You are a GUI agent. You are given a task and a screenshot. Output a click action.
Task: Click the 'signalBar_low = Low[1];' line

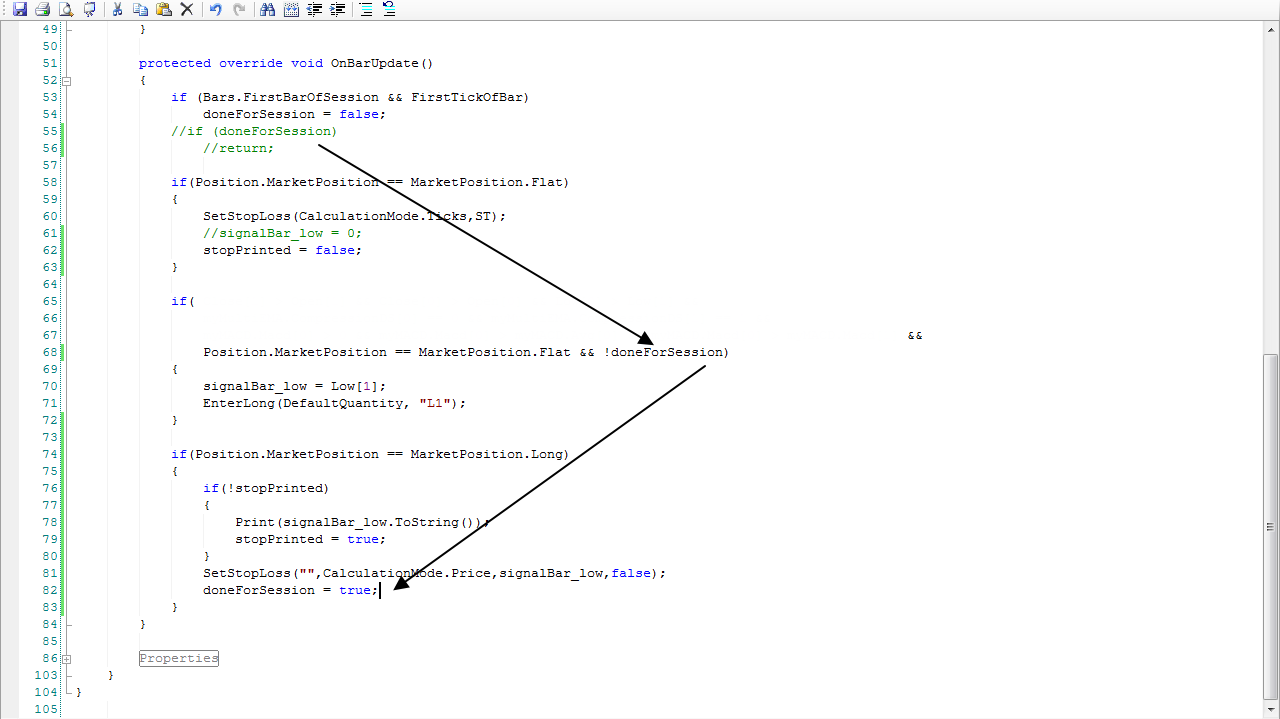pyautogui.click(x=294, y=386)
